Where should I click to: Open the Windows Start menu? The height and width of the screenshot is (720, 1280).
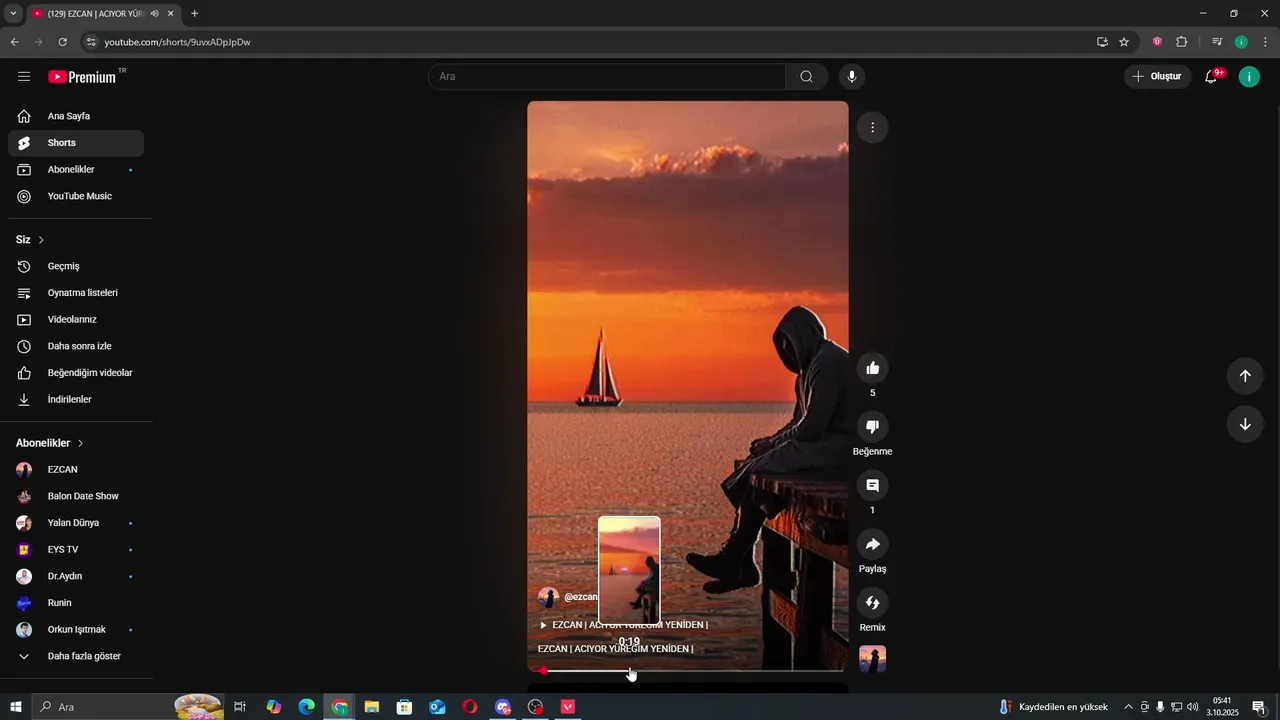click(16, 707)
